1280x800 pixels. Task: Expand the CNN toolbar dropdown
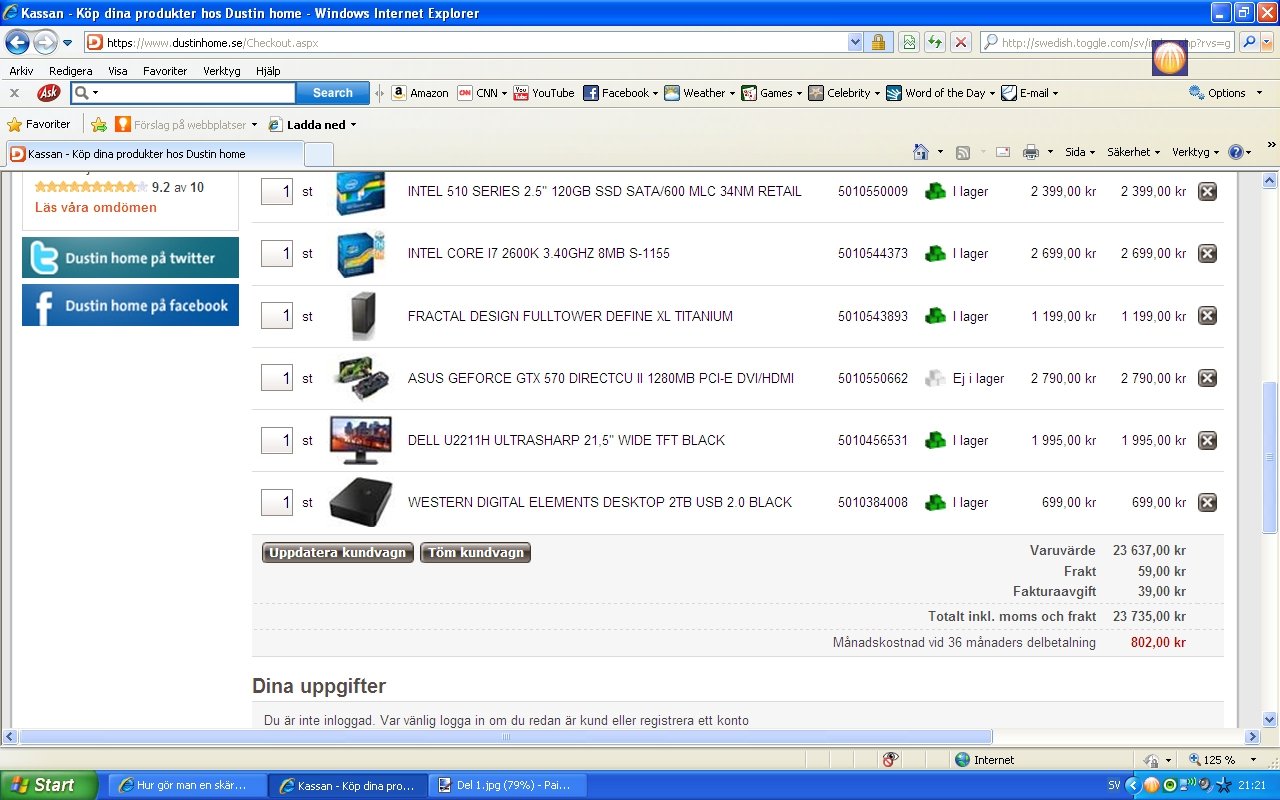tap(504, 94)
